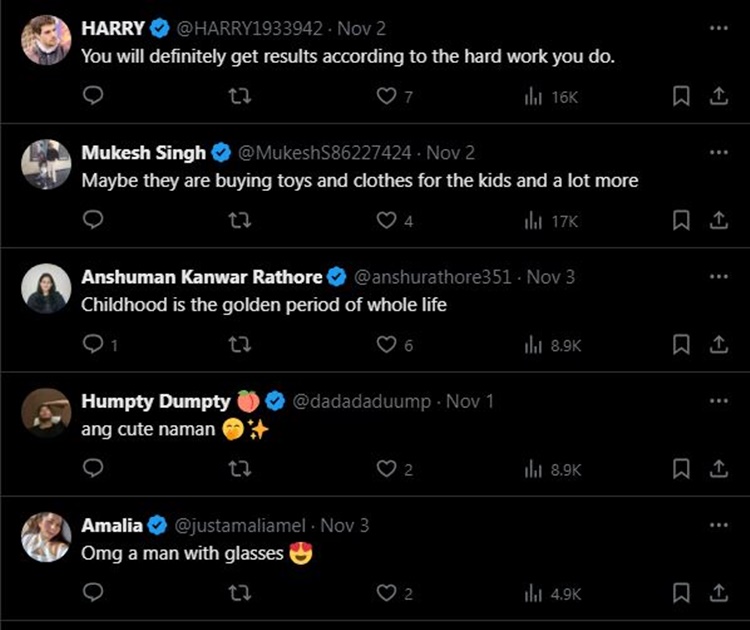
Task: Share Amalia's tweet
Action: click(718, 593)
